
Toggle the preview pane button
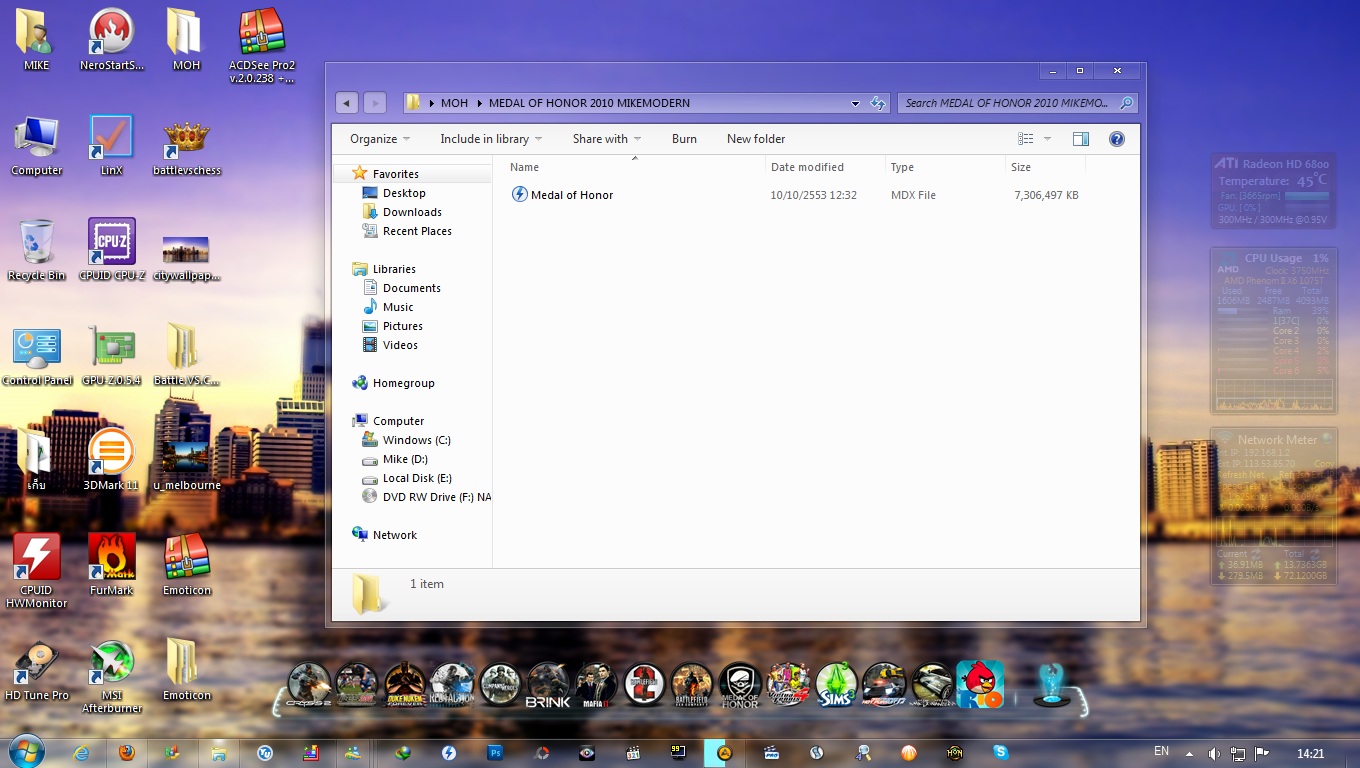1080,139
